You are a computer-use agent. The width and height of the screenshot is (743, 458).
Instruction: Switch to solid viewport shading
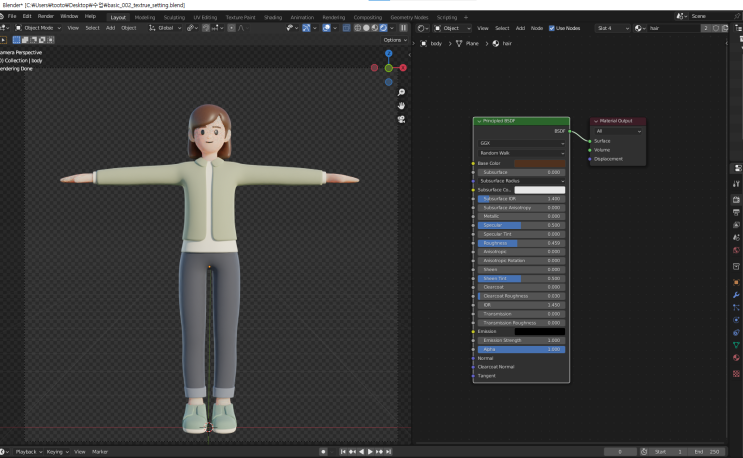(366, 28)
